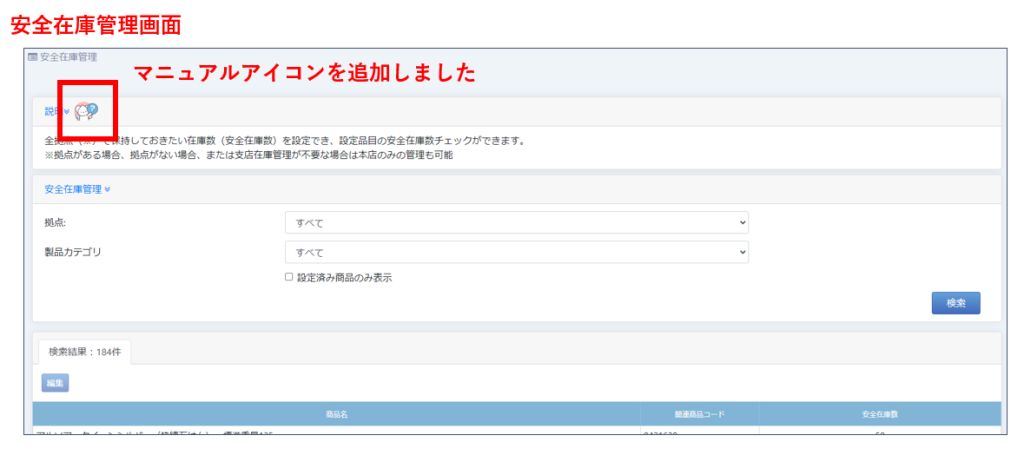The height and width of the screenshot is (462, 1024).
Task: Collapse the 安全在庫管理 search panel header
Action: pos(78,189)
